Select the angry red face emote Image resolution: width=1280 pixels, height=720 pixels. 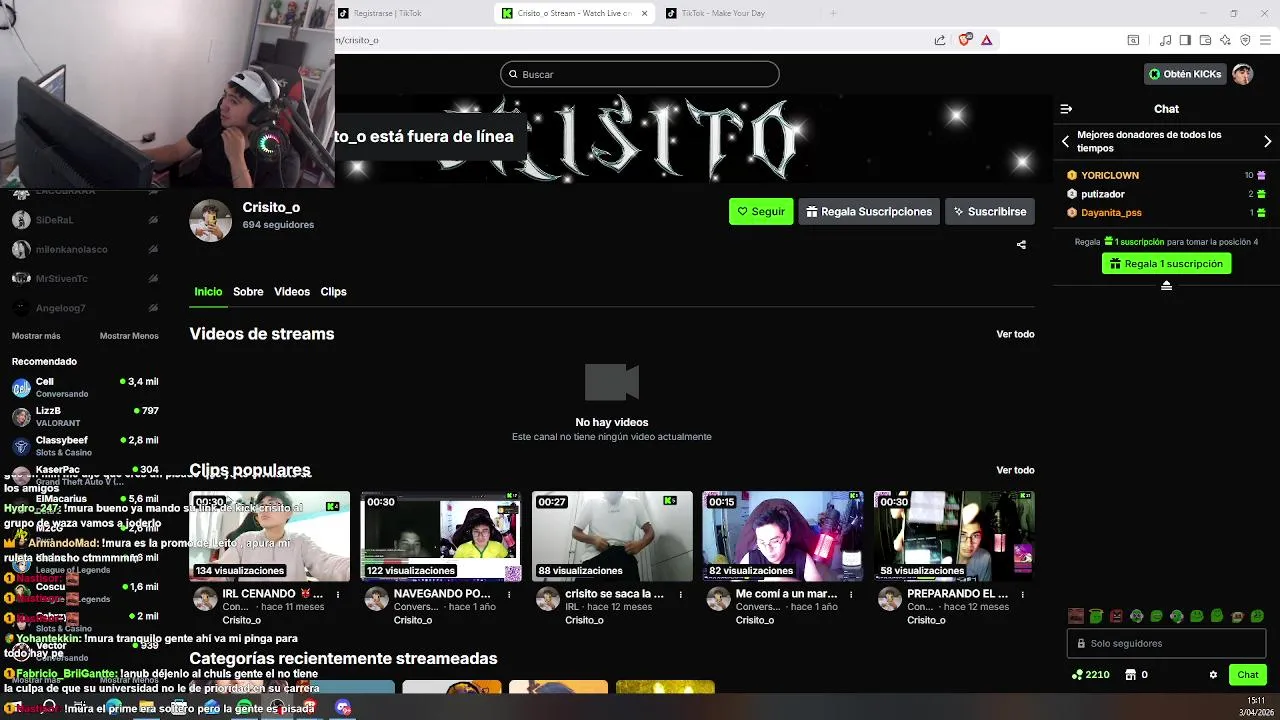tap(1116, 616)
